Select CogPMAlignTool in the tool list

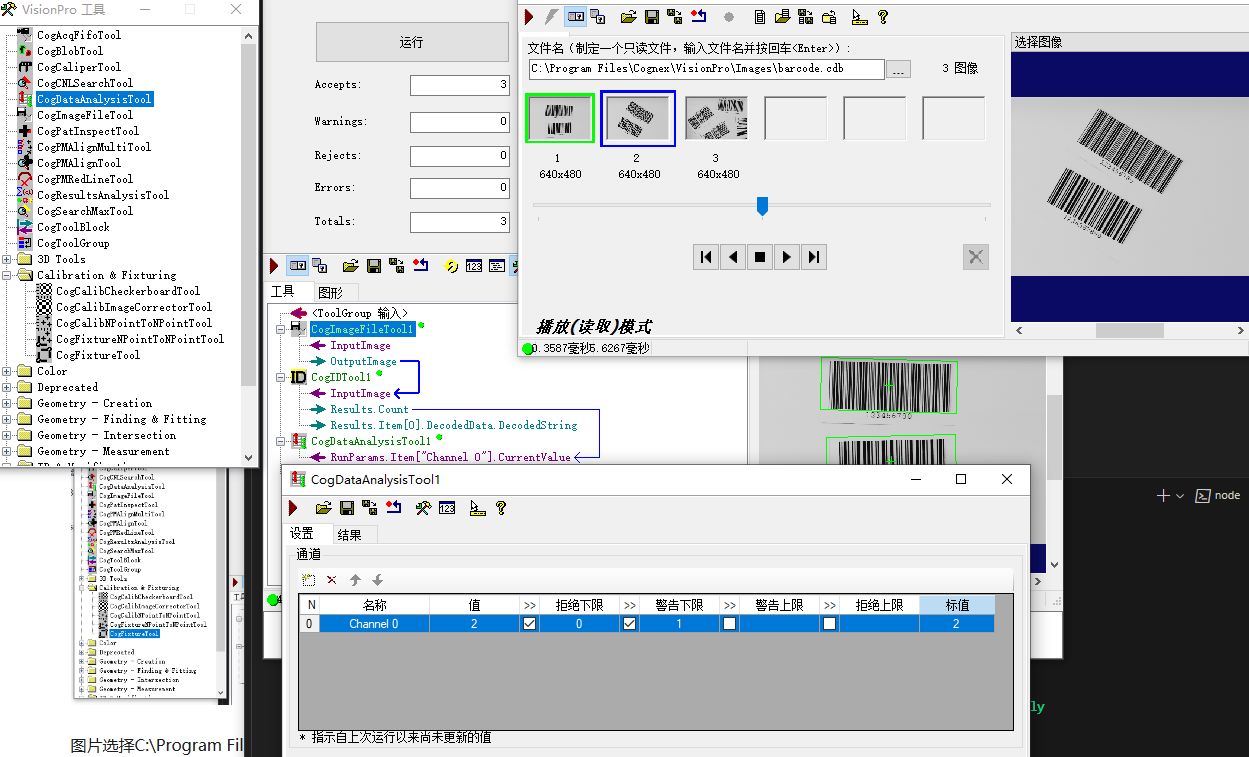click(79, 163)
